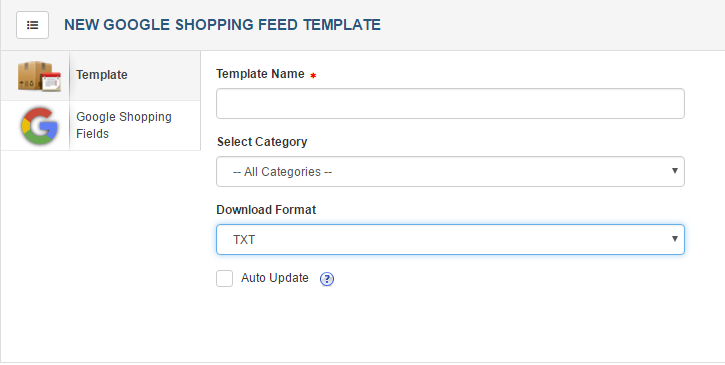Open the All Categories combo box
The width and height of the screenshot is (725, 365).
click(x=450, y=172)
